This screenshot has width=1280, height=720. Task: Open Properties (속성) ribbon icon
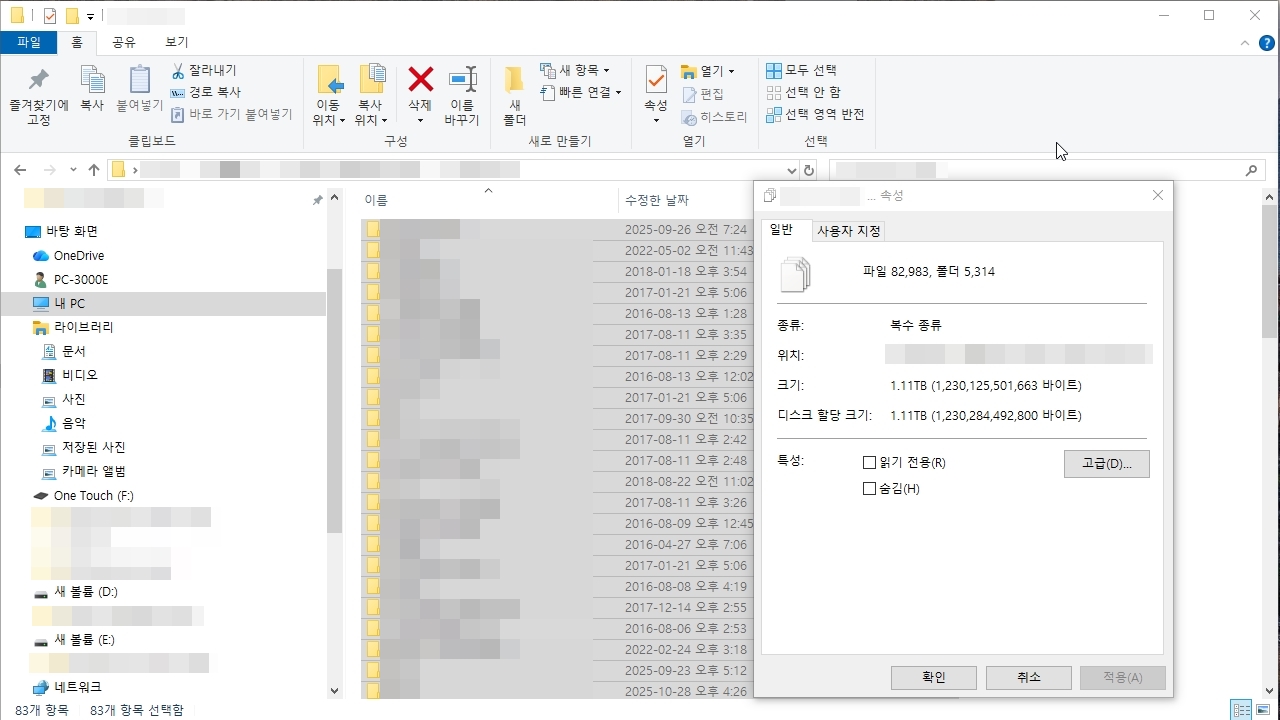pos(656,80)
